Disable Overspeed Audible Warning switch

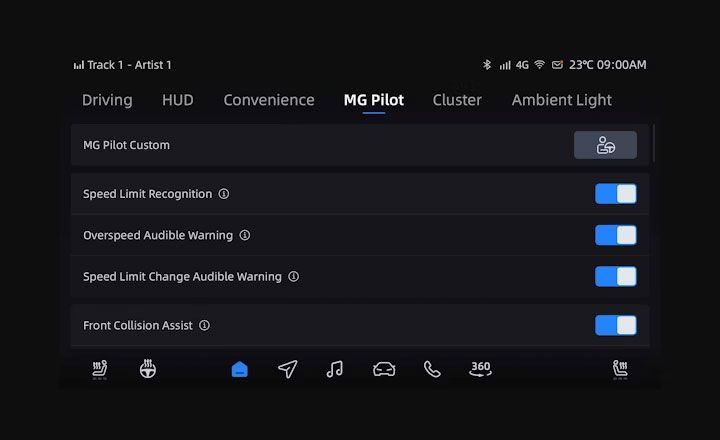[615, 235]
